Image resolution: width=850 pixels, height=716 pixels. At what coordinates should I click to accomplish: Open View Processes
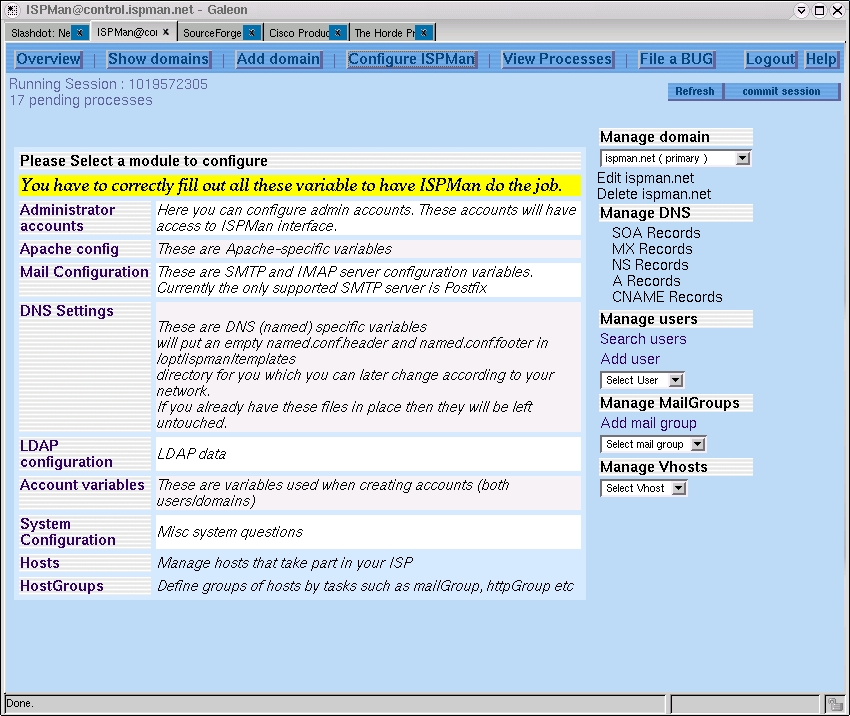click(557, 59)
